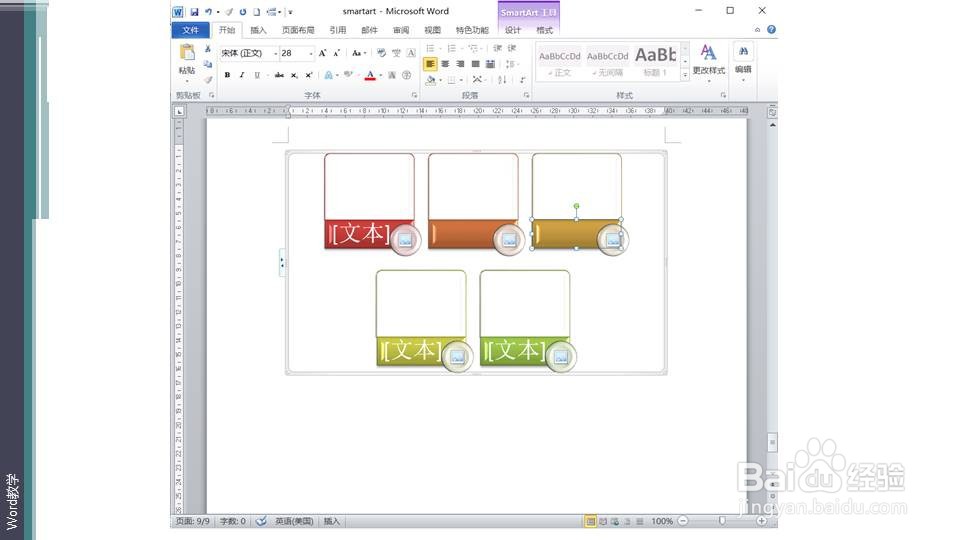This screenshot has height=540, width=960.
Task: Click 英语(美国) language in status bar
Action: point(294,521)
